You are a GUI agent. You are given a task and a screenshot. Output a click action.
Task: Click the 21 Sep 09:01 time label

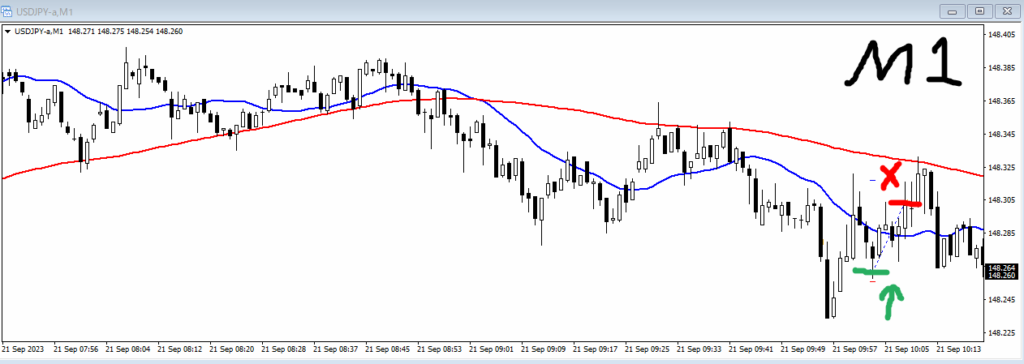coord(491,349)
